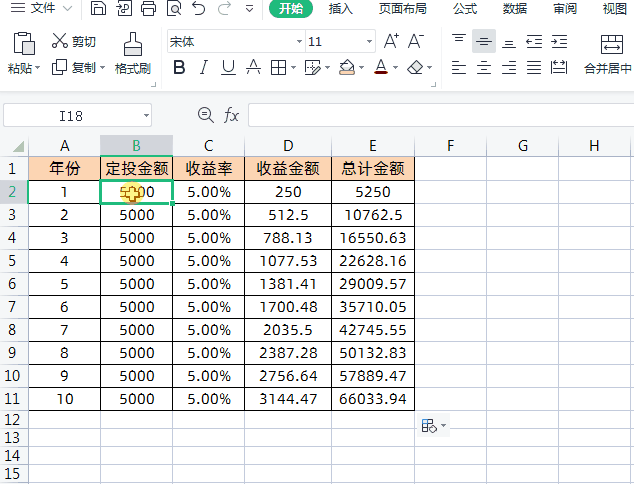This screenshot has height=484, width=634.
Task: Apply cell borders icon
Action: (x=278, y=67)
